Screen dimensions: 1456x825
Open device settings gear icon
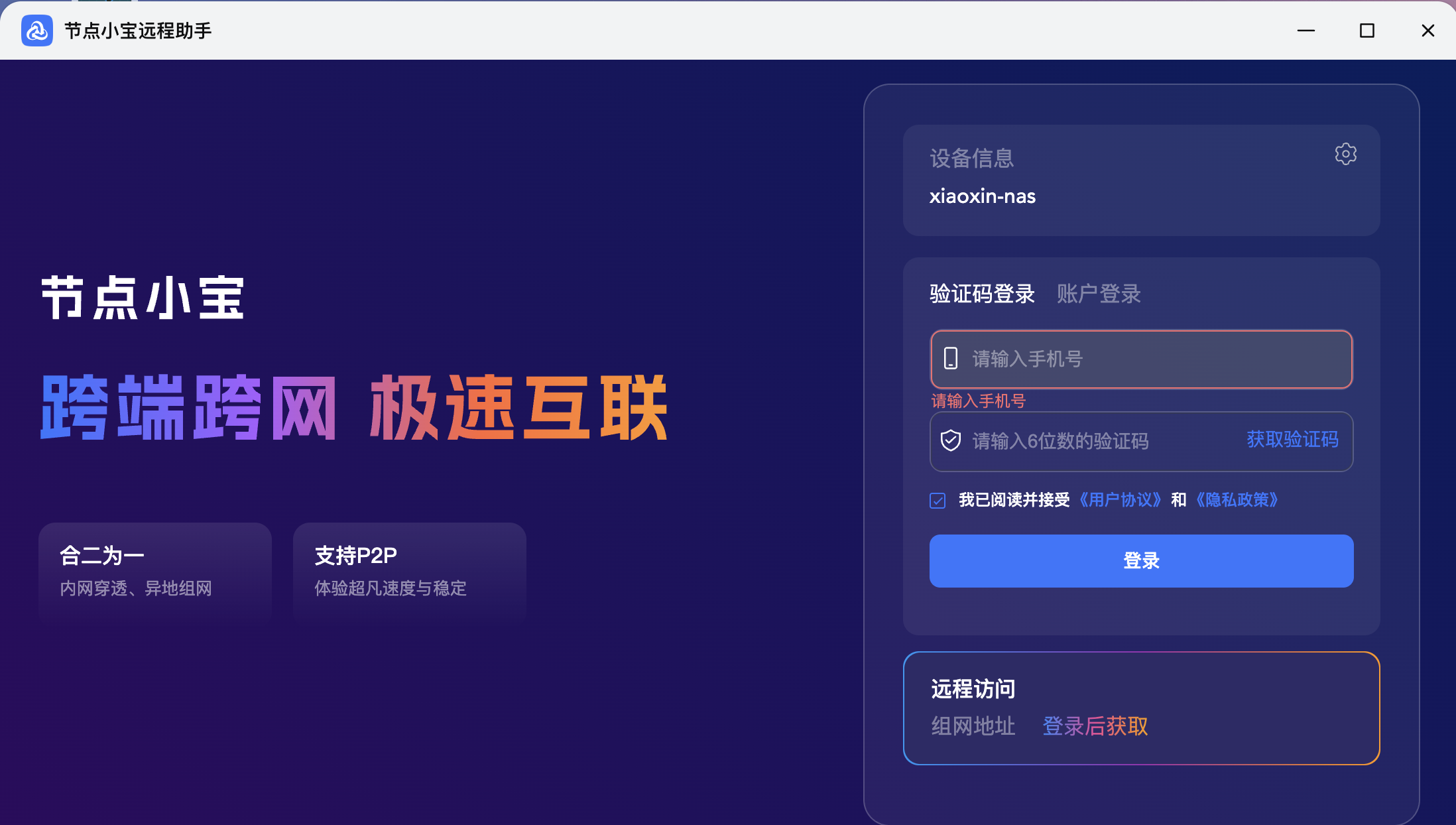(x=1345, y=155)
